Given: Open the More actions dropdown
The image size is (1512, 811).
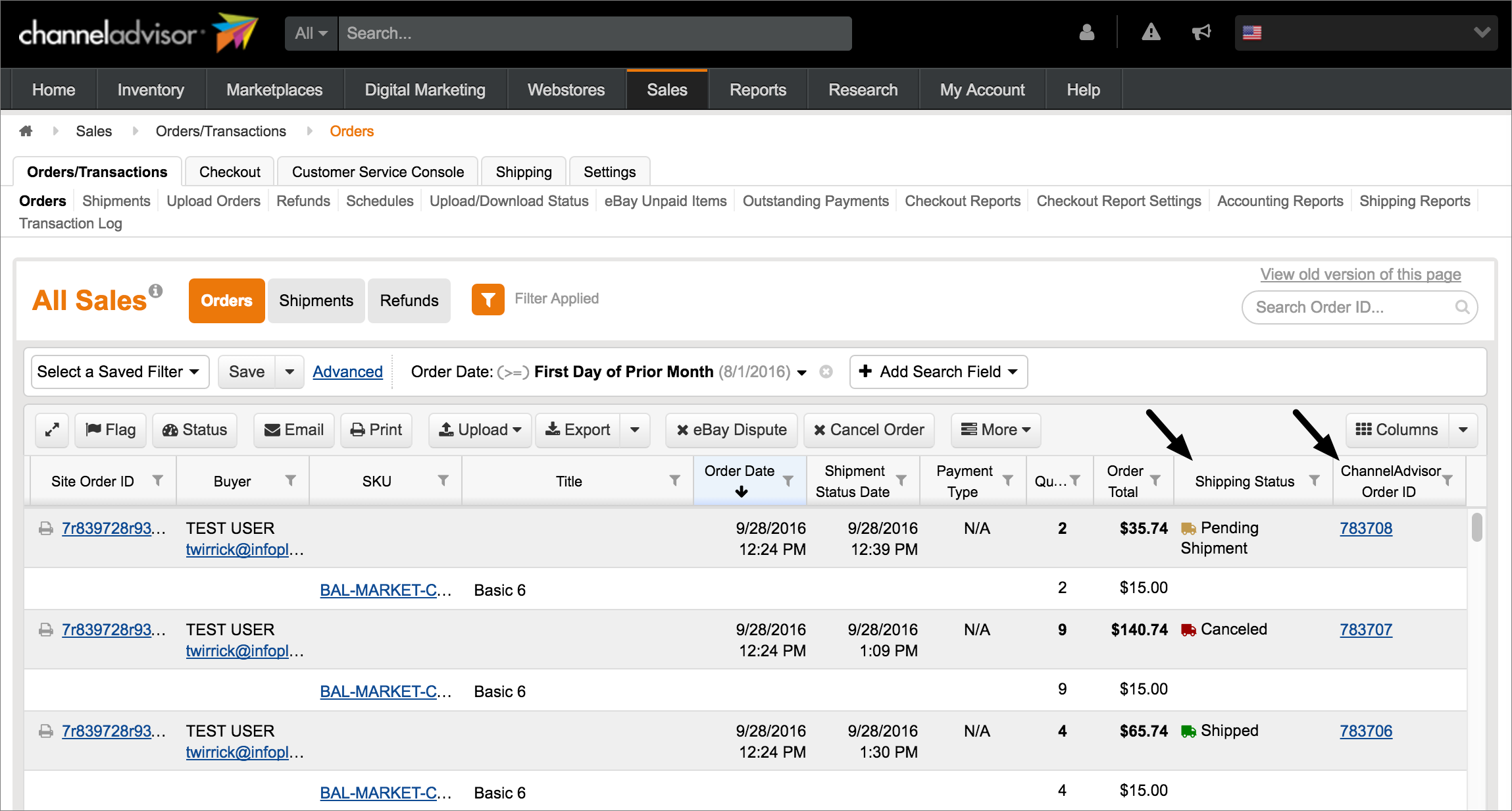Looking at the screenshot, I should [x=995, y=430].
